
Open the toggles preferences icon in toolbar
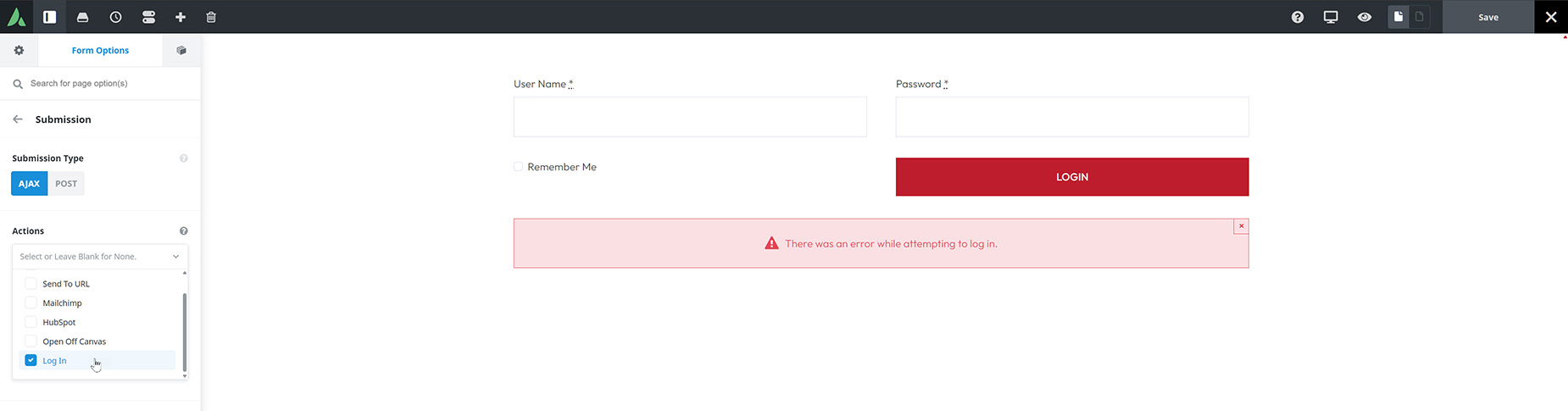tap(148, 17)
